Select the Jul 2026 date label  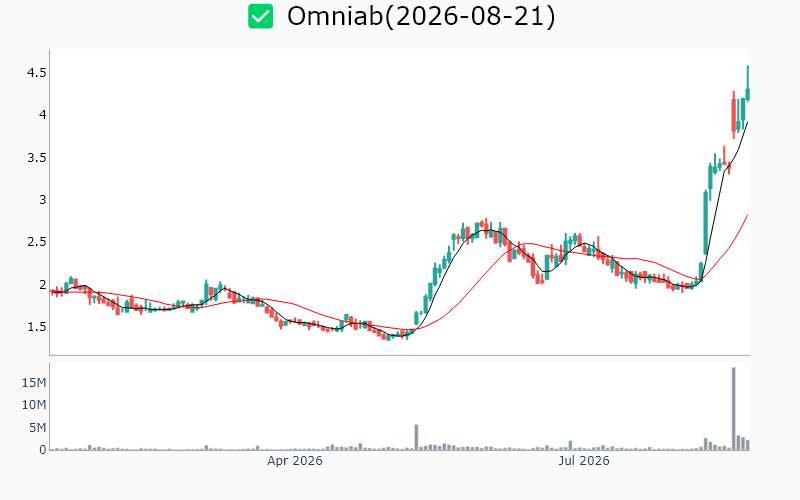click(584, 461)
